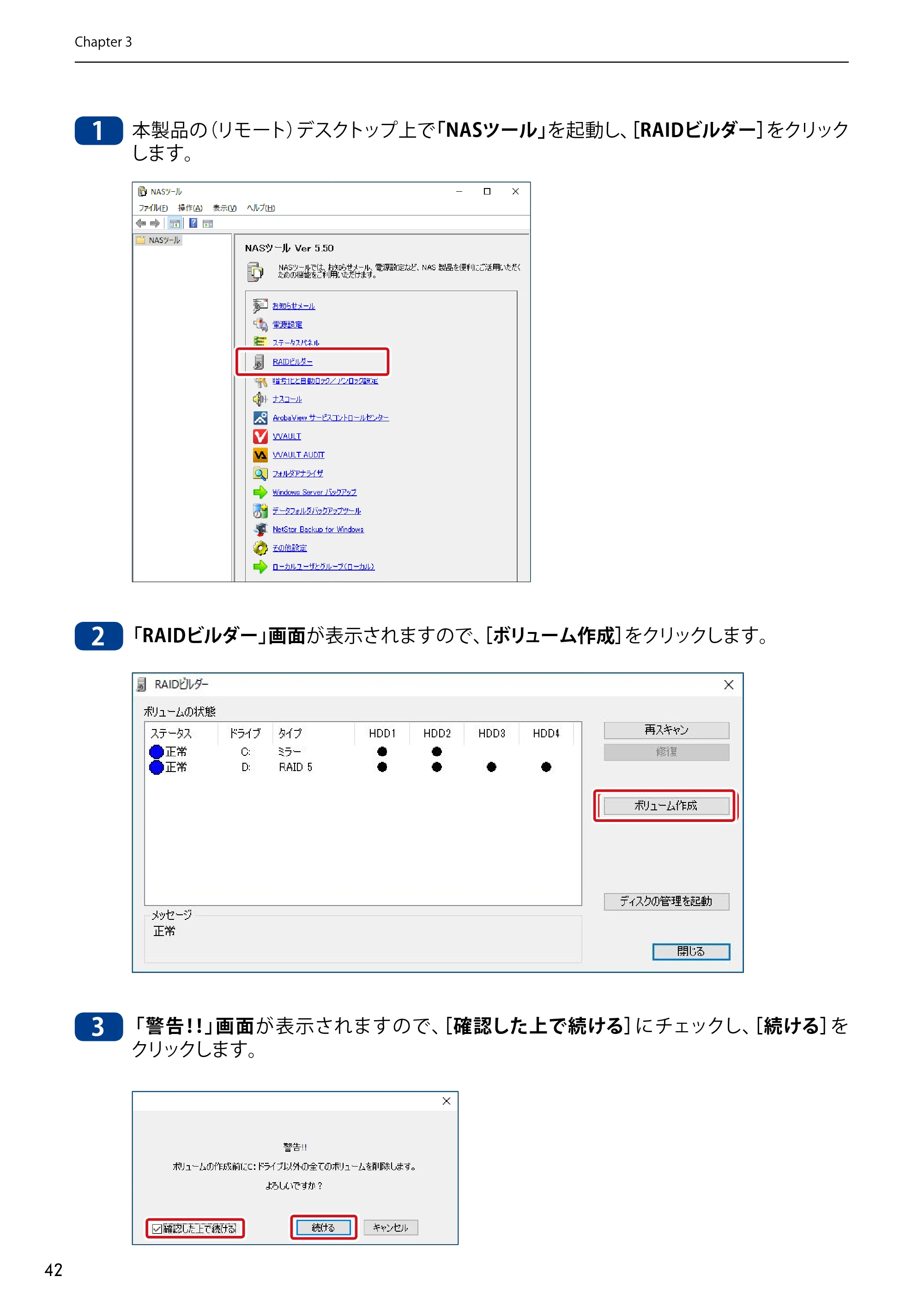Click the ArobaView service control icon
Screen dimensions: 924x1307
260,418
